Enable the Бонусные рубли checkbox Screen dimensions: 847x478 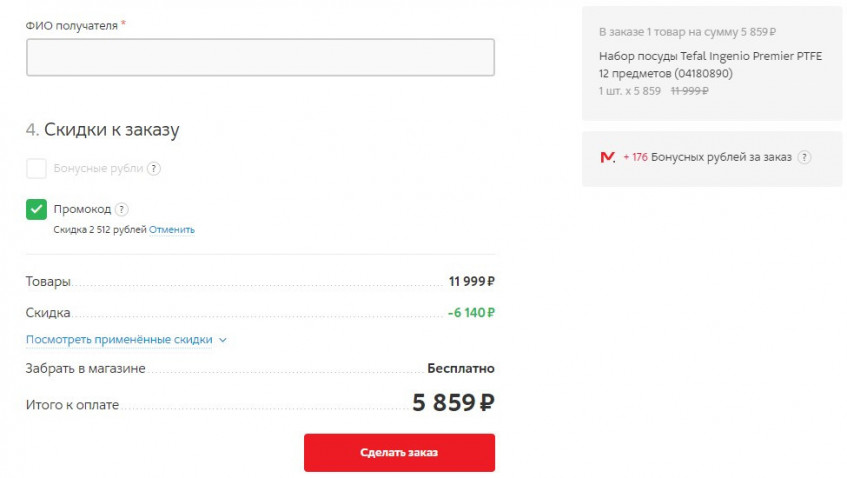[x=36, y=169]
